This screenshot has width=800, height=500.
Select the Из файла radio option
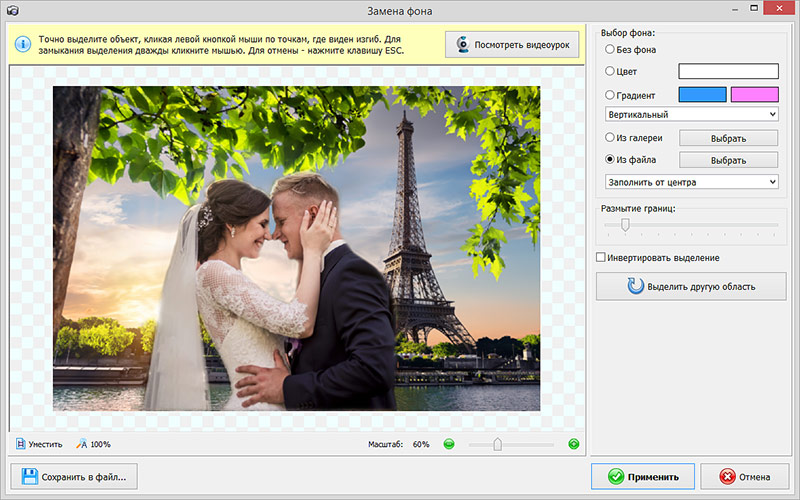point(610,159)
